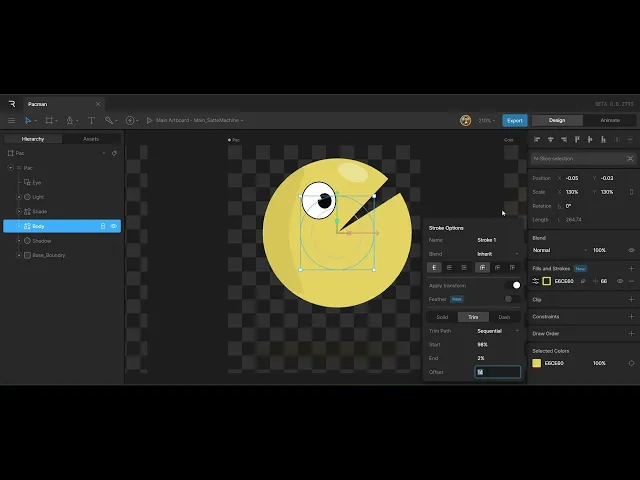The image size is (640, 480).
Task: Enable the Feather switch
Action: pyautogui.click(x=513, y=299)
